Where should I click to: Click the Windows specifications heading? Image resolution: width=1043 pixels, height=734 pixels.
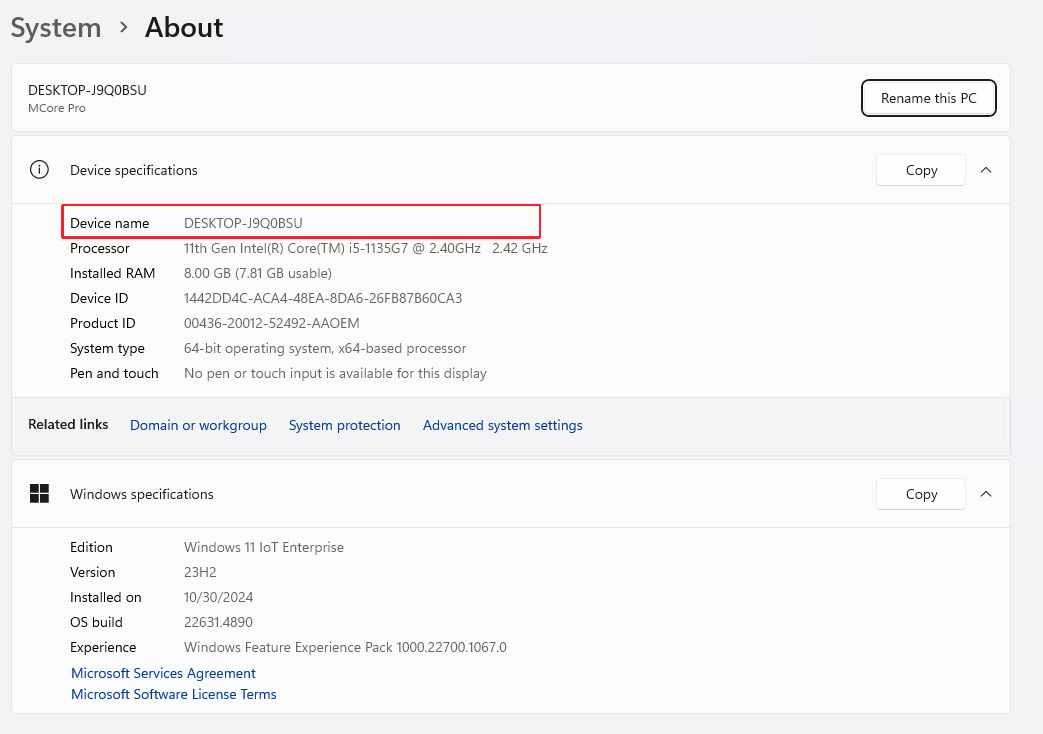pos(142,494)
